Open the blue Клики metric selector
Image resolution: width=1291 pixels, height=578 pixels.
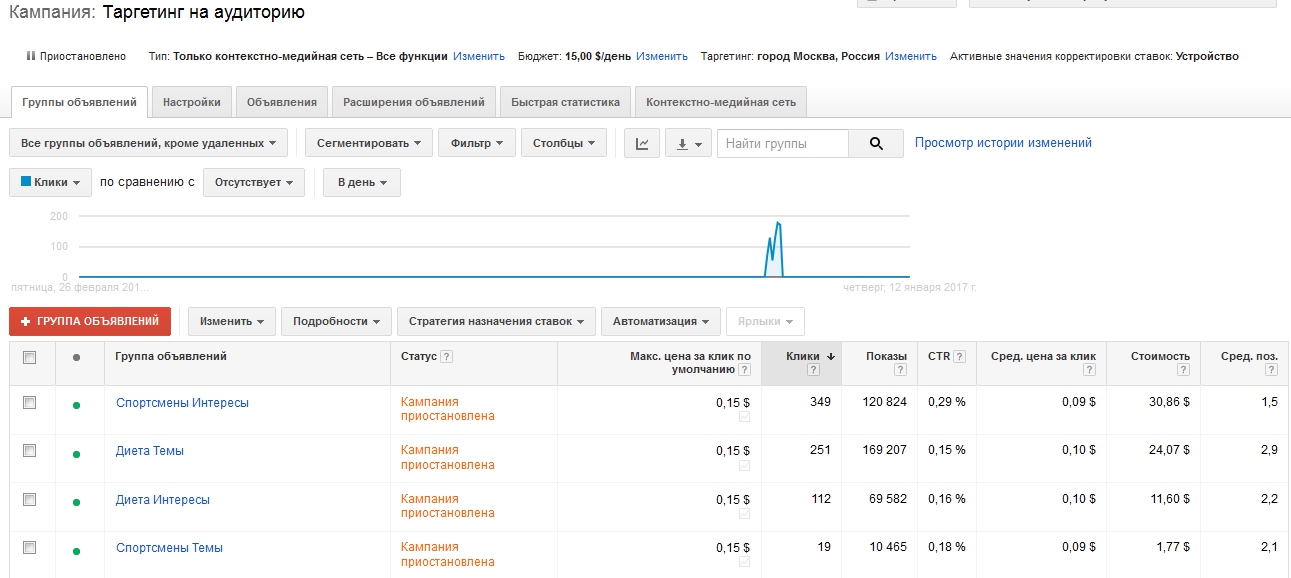coord(51,183)
